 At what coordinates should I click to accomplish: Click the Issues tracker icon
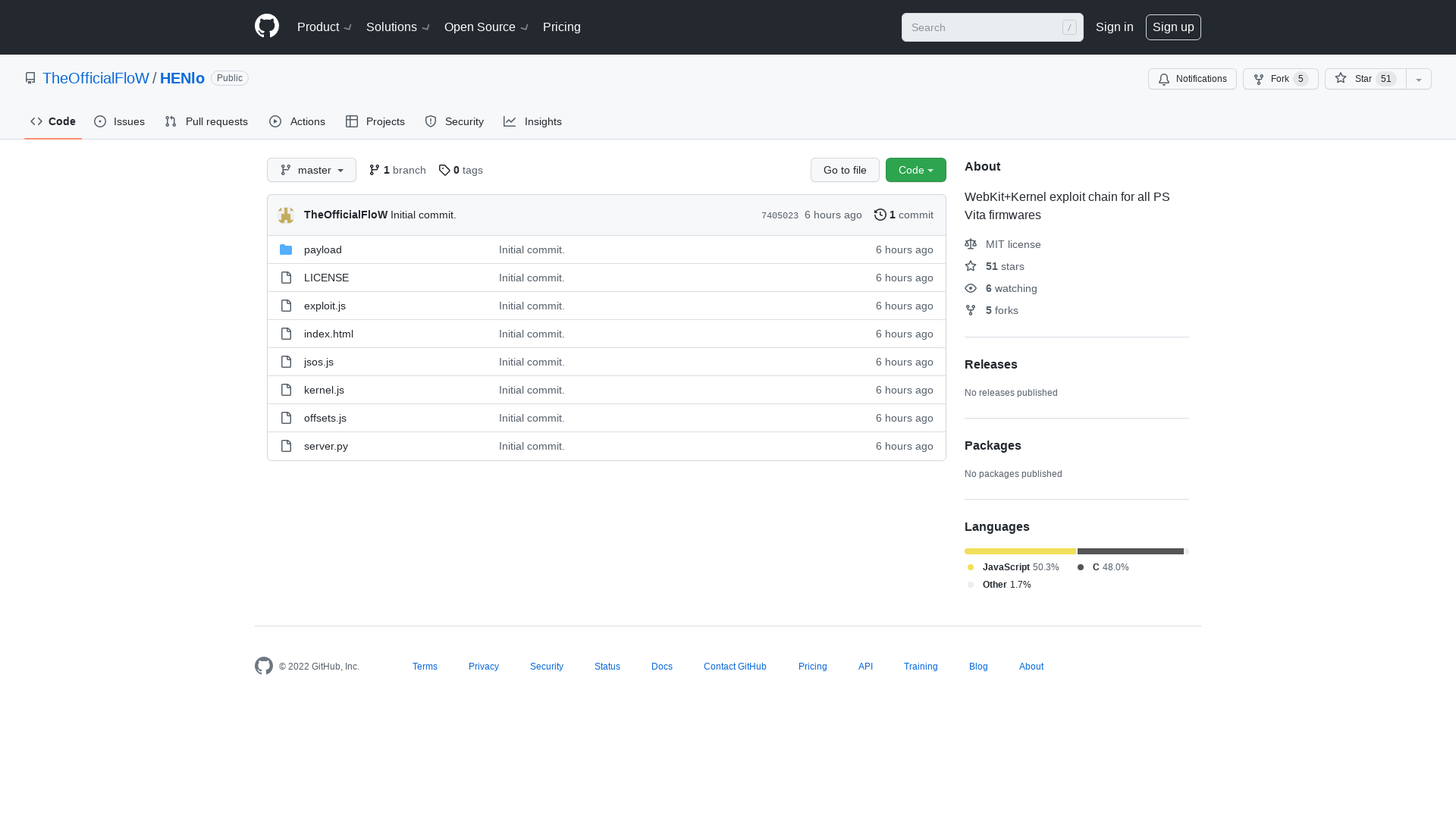(100, 121)
